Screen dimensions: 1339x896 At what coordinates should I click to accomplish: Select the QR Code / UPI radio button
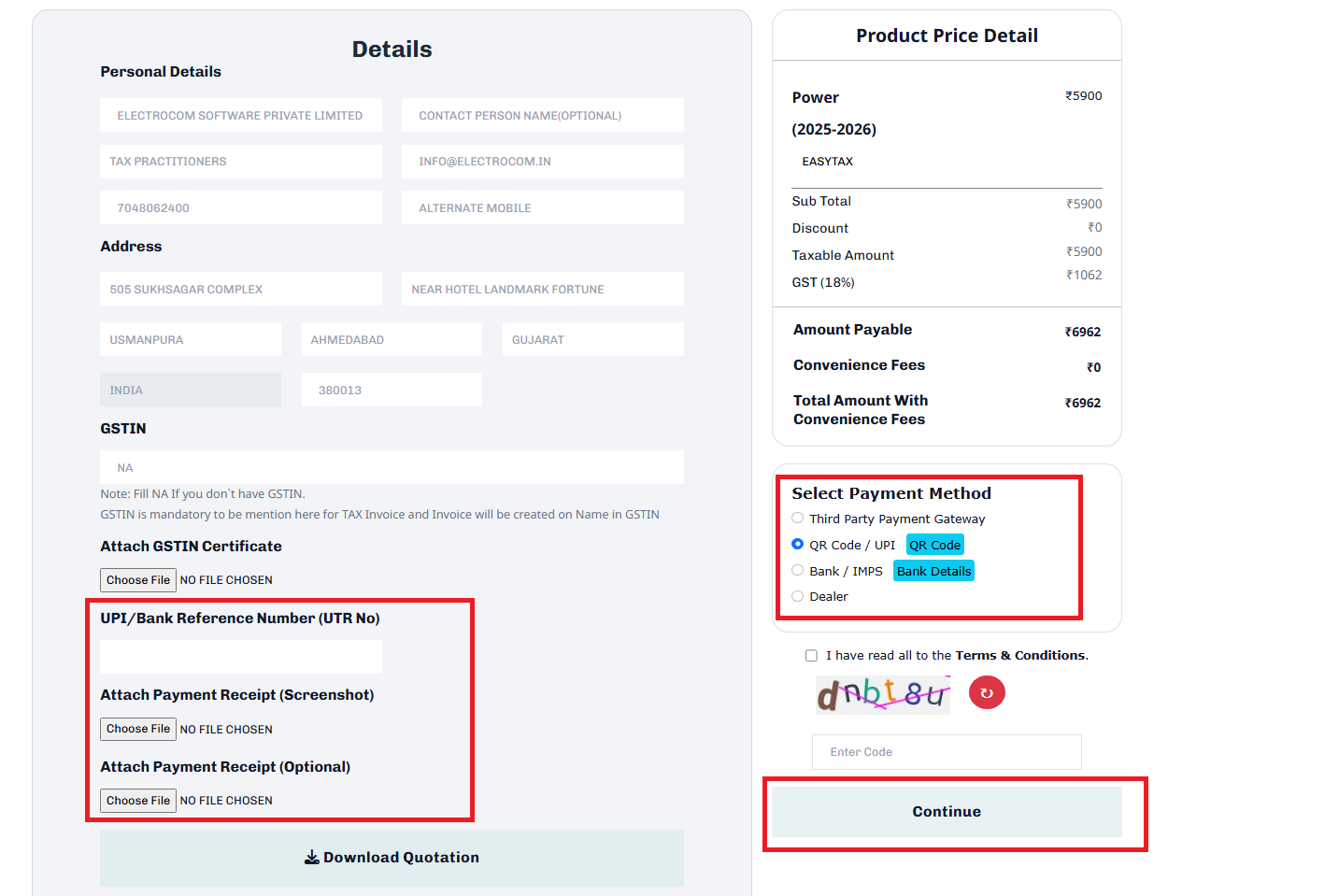797,544
